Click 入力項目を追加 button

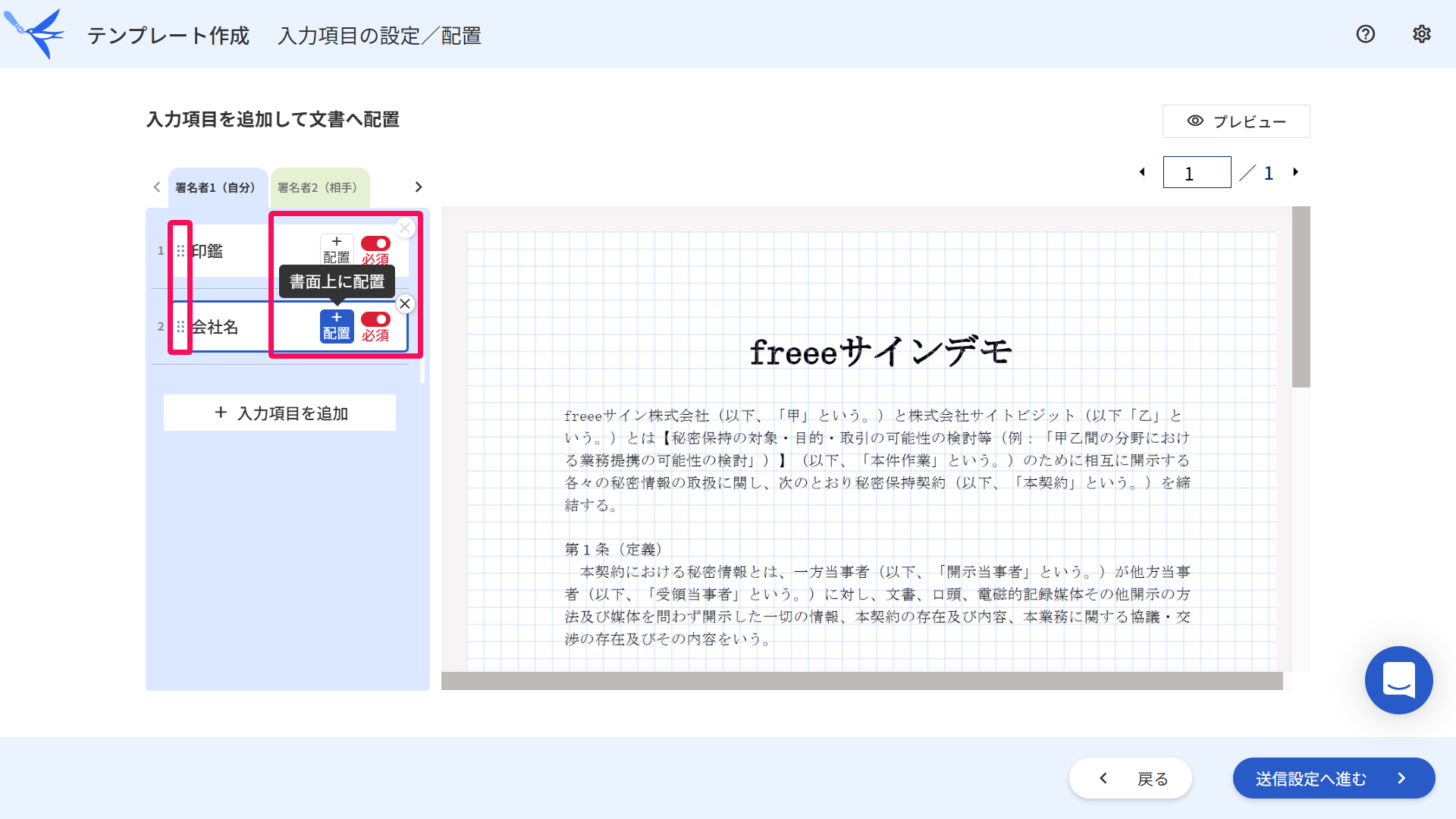280,413
